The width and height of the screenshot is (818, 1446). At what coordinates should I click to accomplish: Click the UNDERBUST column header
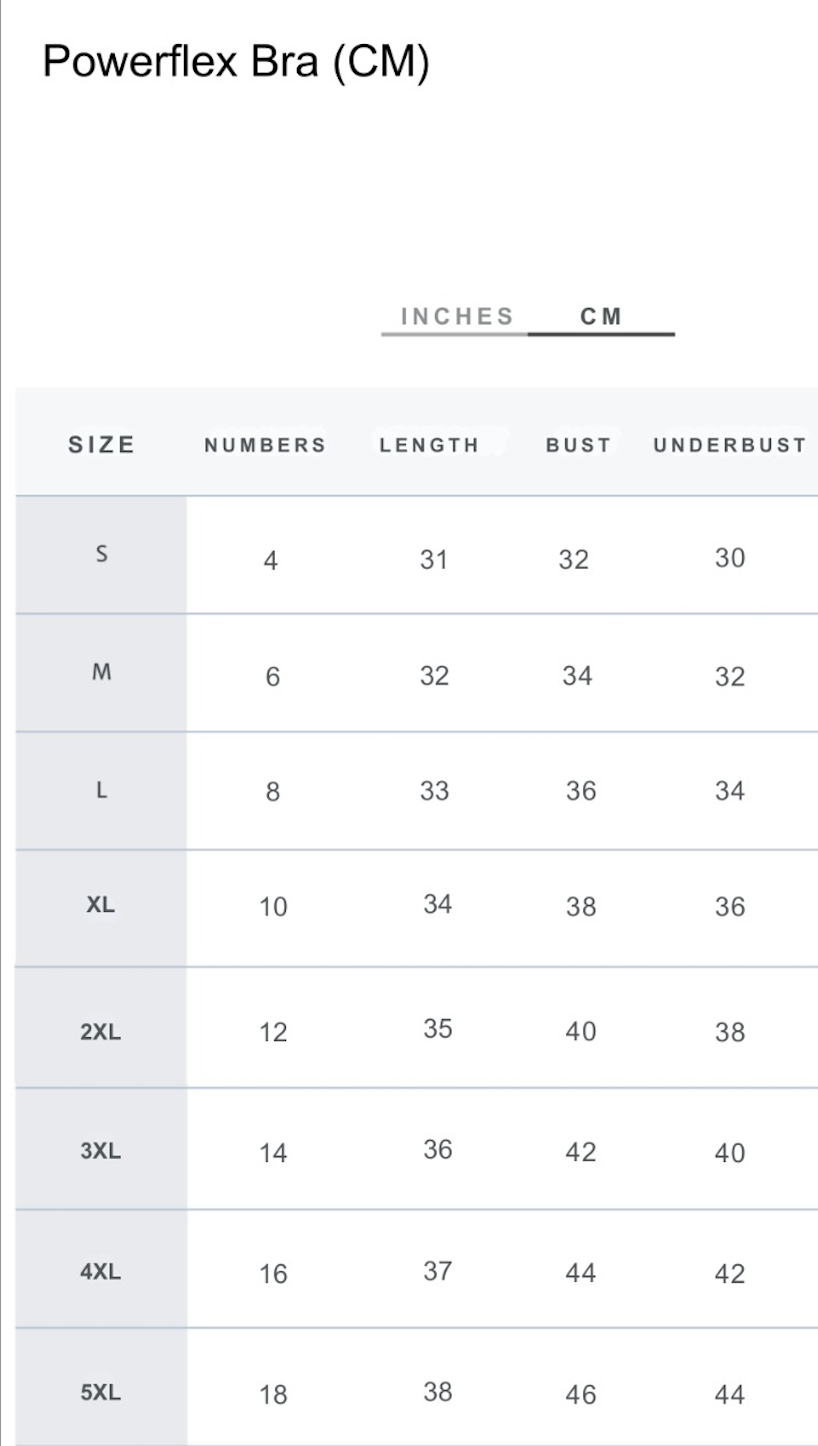pos(730,446)
